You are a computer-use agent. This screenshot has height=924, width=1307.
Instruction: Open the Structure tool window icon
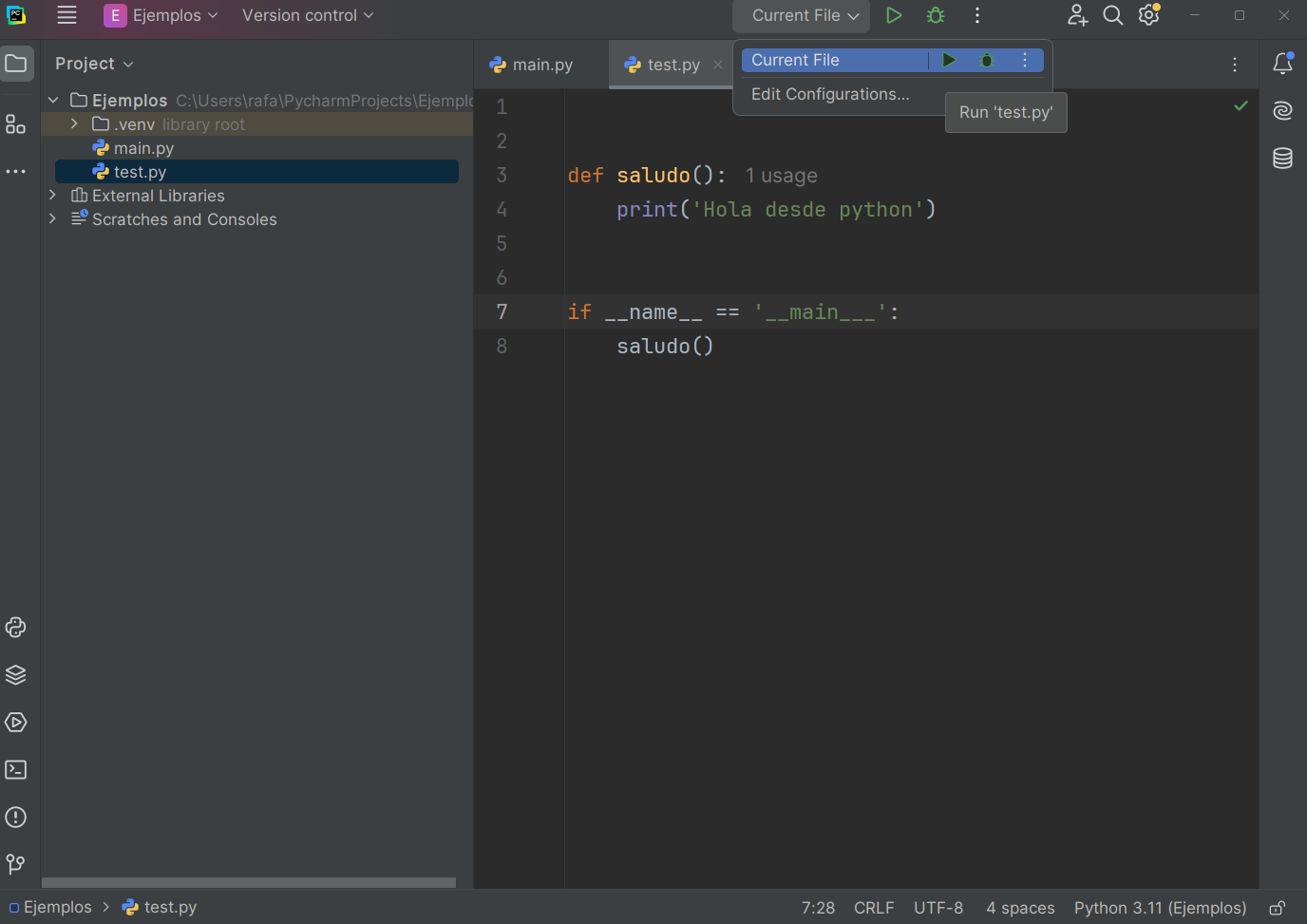(x=15, y=123)
